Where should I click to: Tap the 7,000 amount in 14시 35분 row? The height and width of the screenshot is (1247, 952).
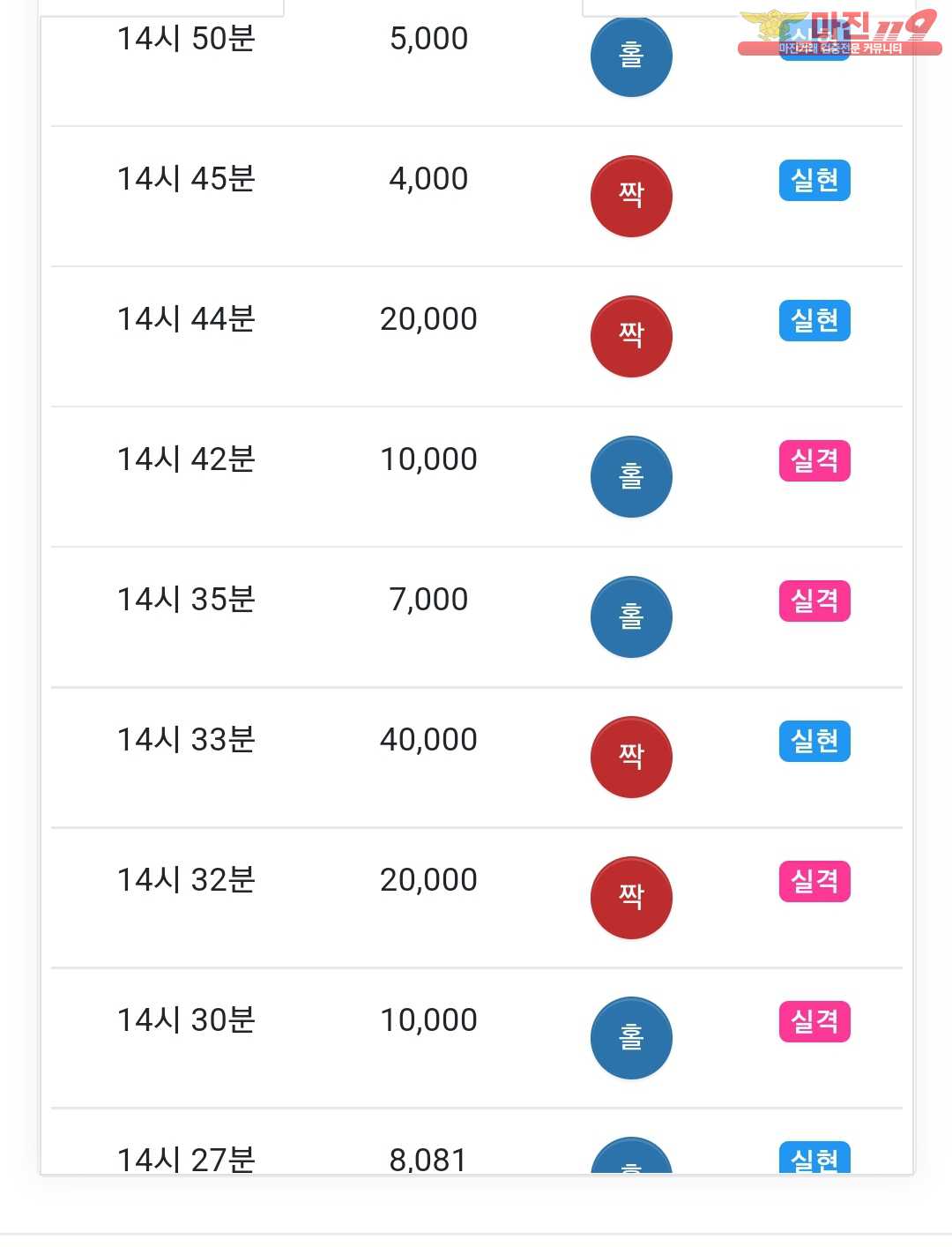click(x=428, y=599)
